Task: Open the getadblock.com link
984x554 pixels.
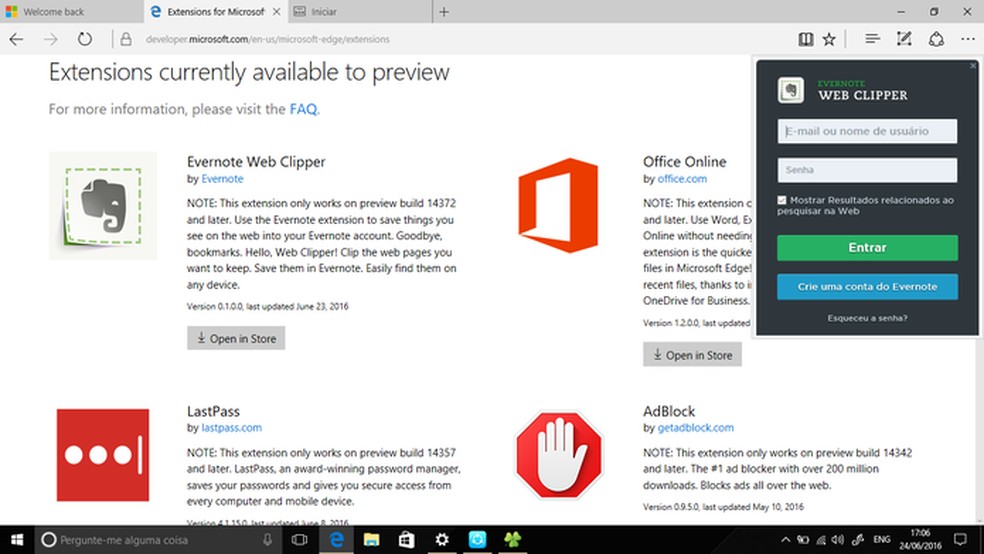Action: [695, 428]
